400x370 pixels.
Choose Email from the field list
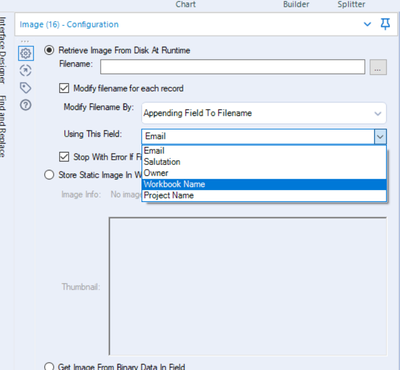click(264, 151)
